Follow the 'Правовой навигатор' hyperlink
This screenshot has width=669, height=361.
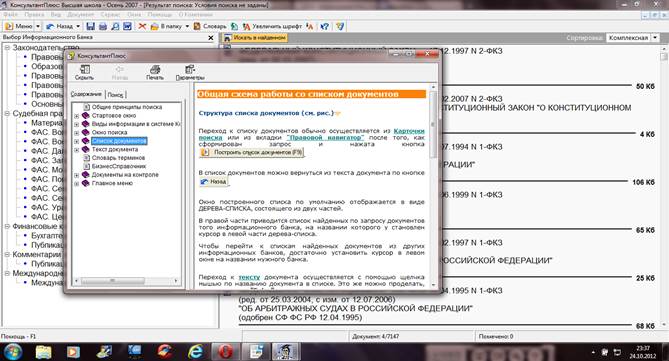[325, 137]
